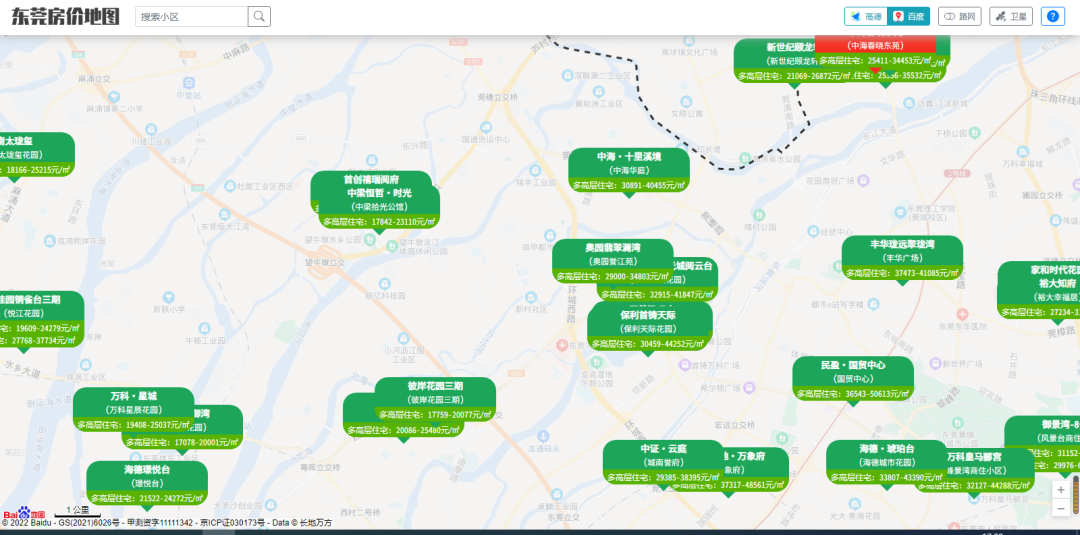Click the search magnifier button
This screenshot has height=535, width=1080.
click(x=260, y=17)
